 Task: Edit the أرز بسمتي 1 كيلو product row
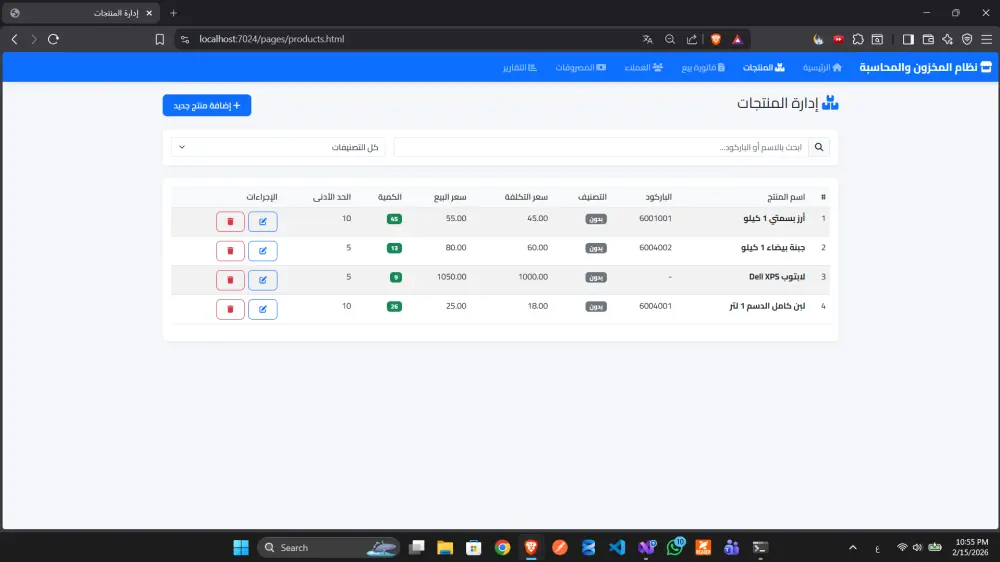(263, 221)
